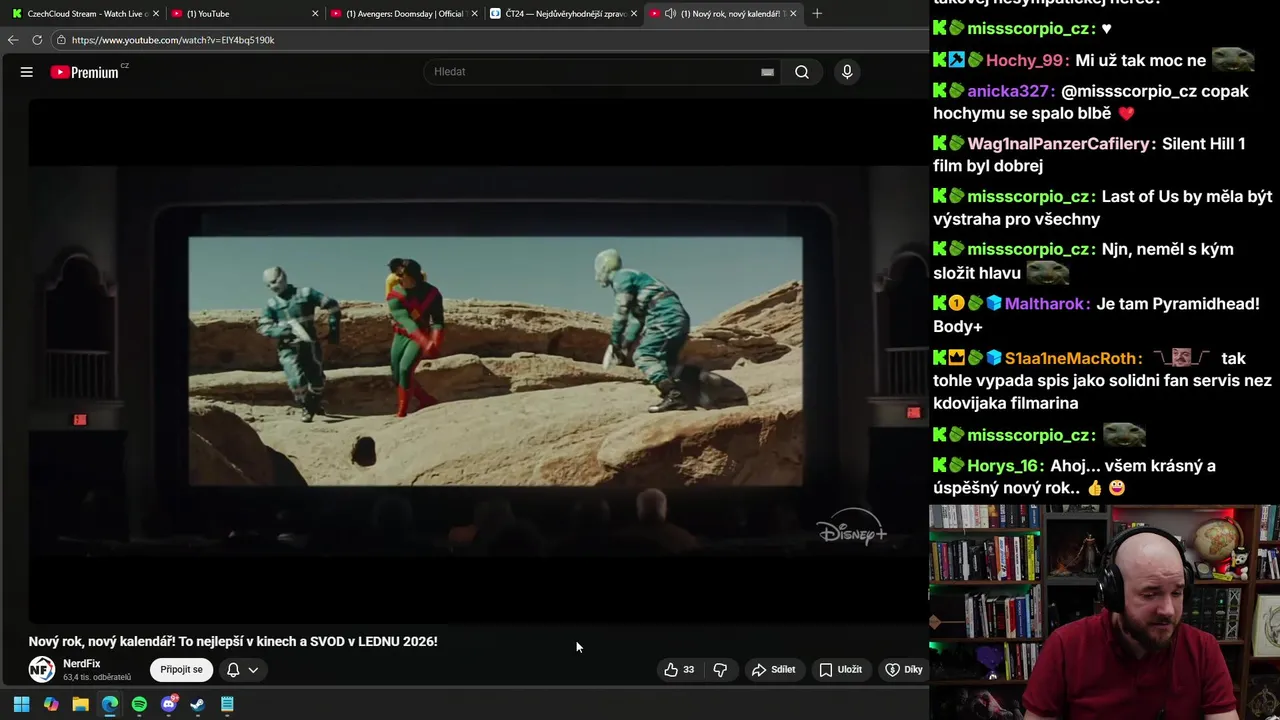
Task: Save the video with Uložit button
Action: click(841, 670)
